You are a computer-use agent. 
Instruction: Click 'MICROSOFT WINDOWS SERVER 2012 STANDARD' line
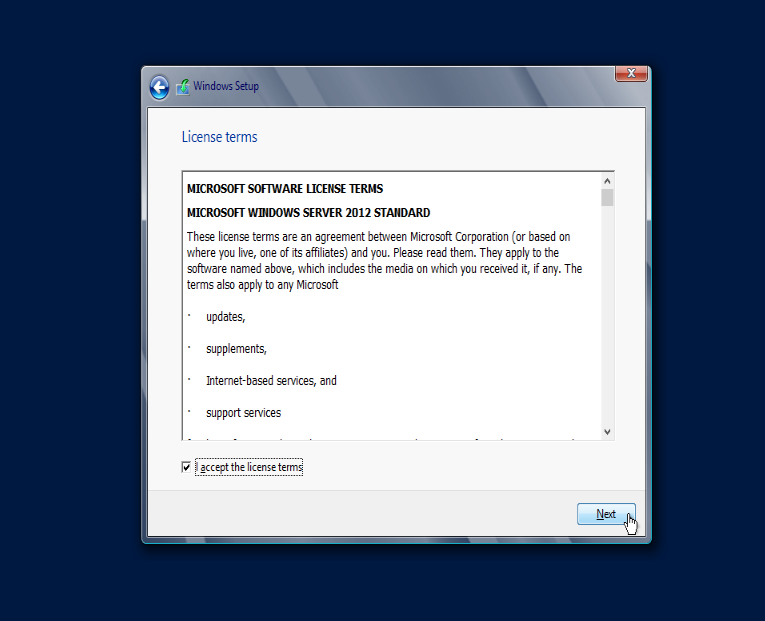(308, 213)
